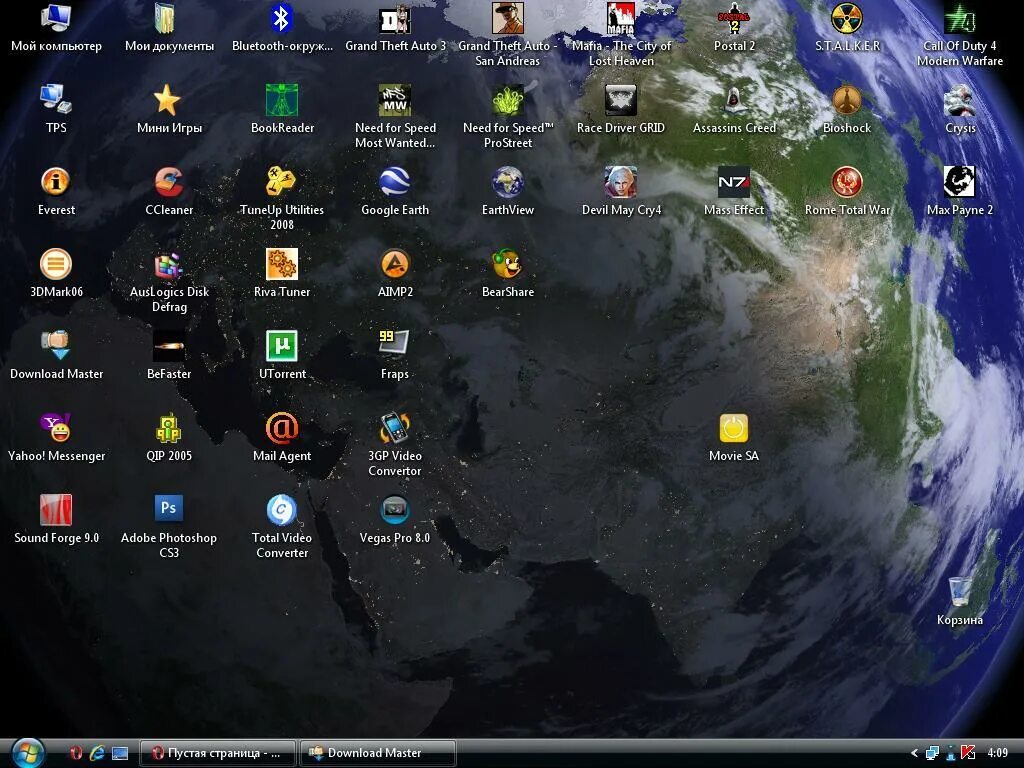The height and width of the screenshot is (768, 1024).
Task: Select the QIP 2005 icon
Action: coord(169,428)
